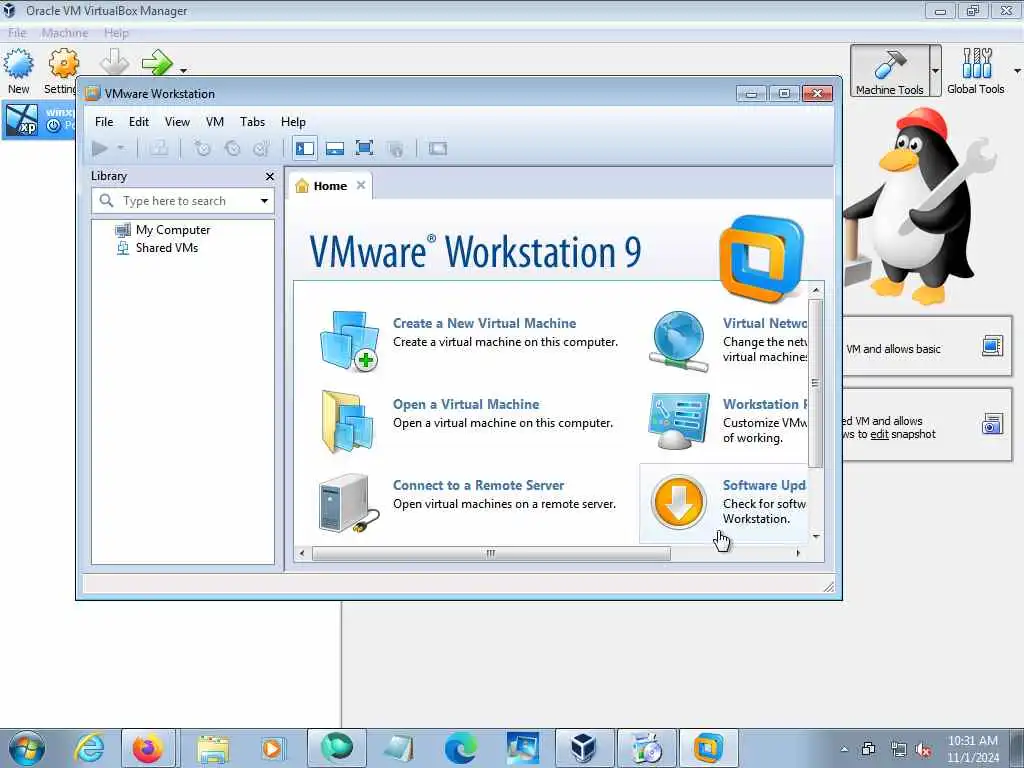Viewport: 1024px width, 768px height.
Task: Open the Help menu in VMware Workstation
Action: pyautogui.click(x=293, y=121)
